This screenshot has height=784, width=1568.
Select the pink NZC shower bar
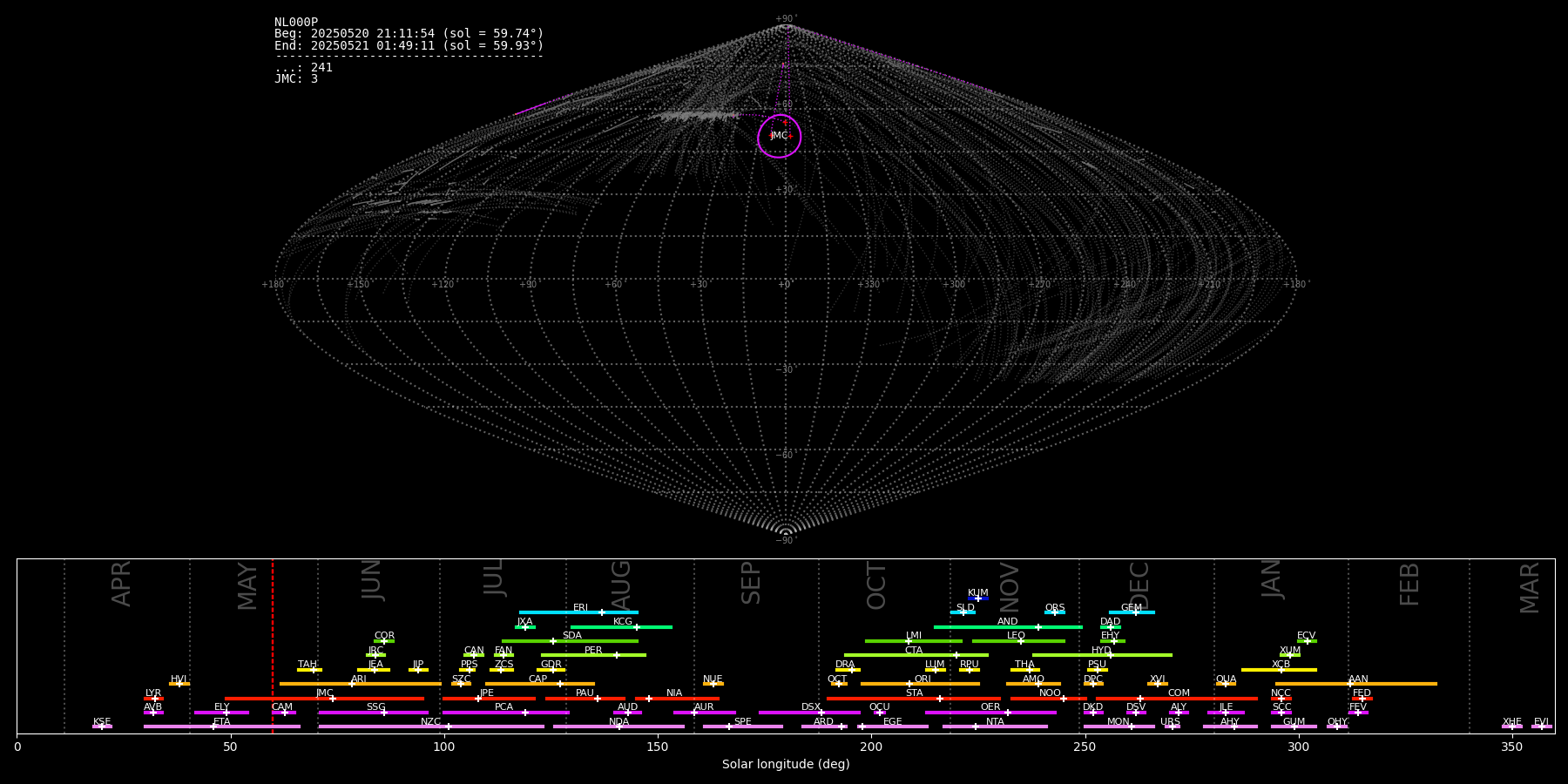point(431,727)
